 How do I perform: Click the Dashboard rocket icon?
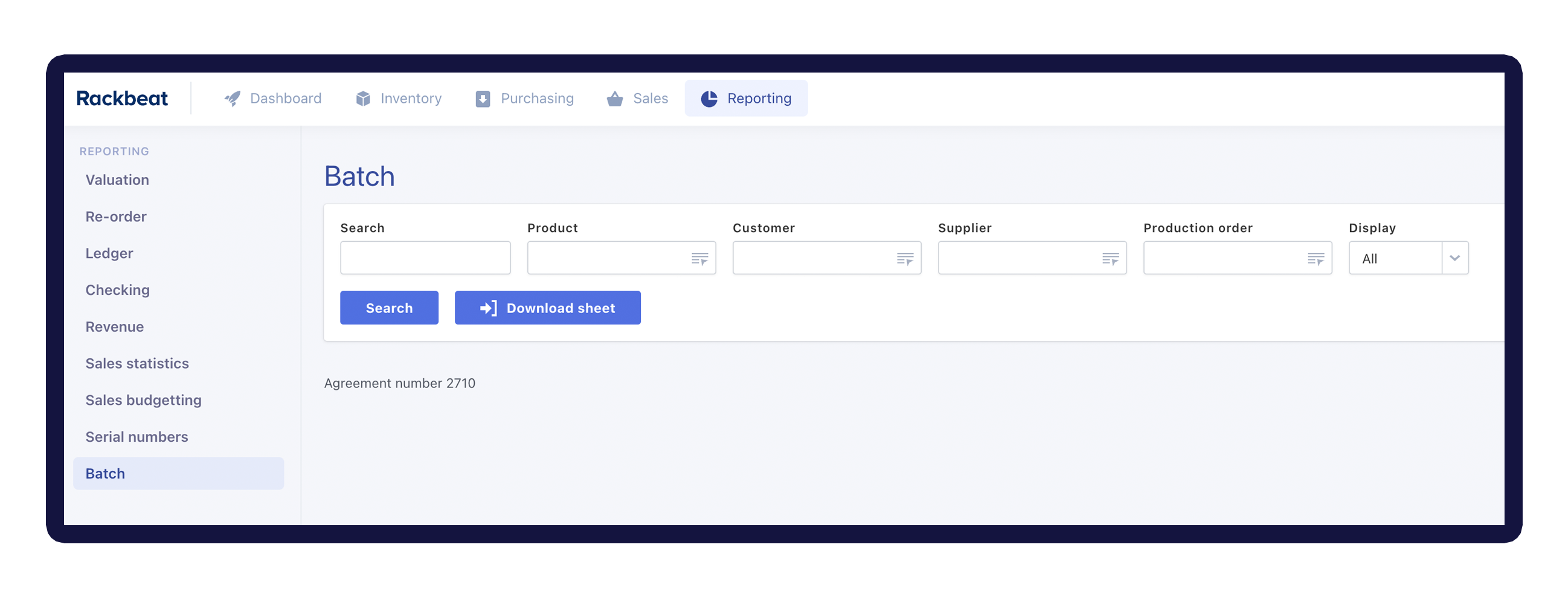232,99
